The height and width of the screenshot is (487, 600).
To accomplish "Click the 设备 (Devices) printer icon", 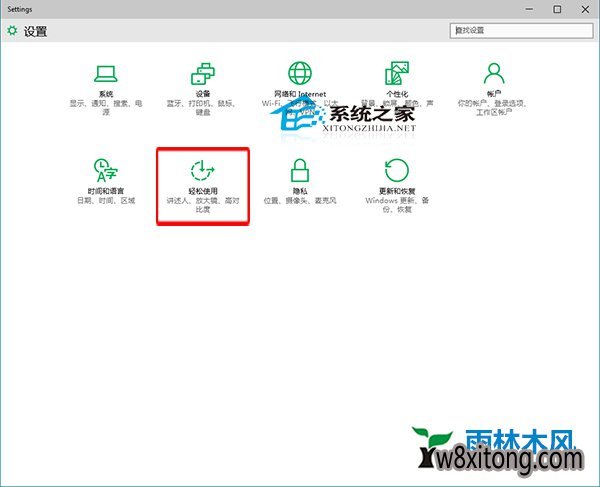I will point(202,74).
